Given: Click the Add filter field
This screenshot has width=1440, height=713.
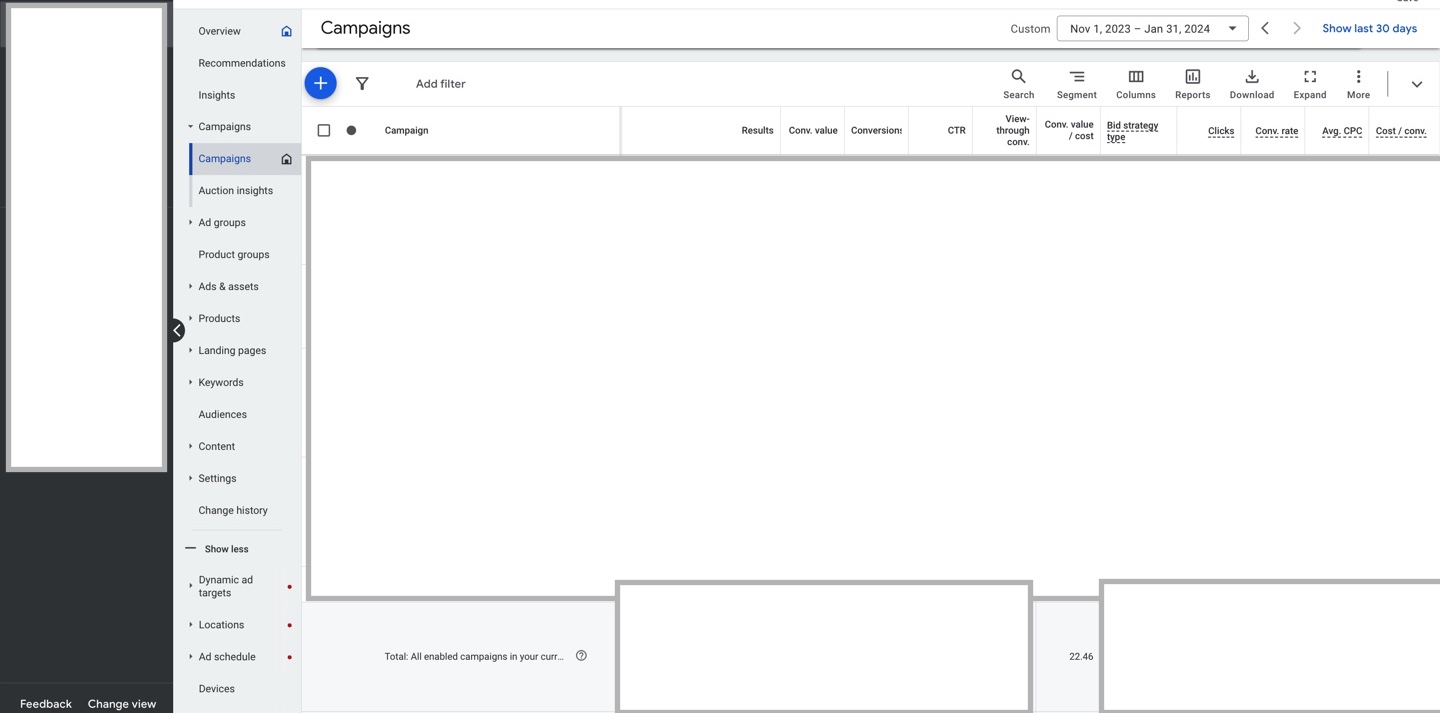Looking at the screenshot, I should [440, 84].
